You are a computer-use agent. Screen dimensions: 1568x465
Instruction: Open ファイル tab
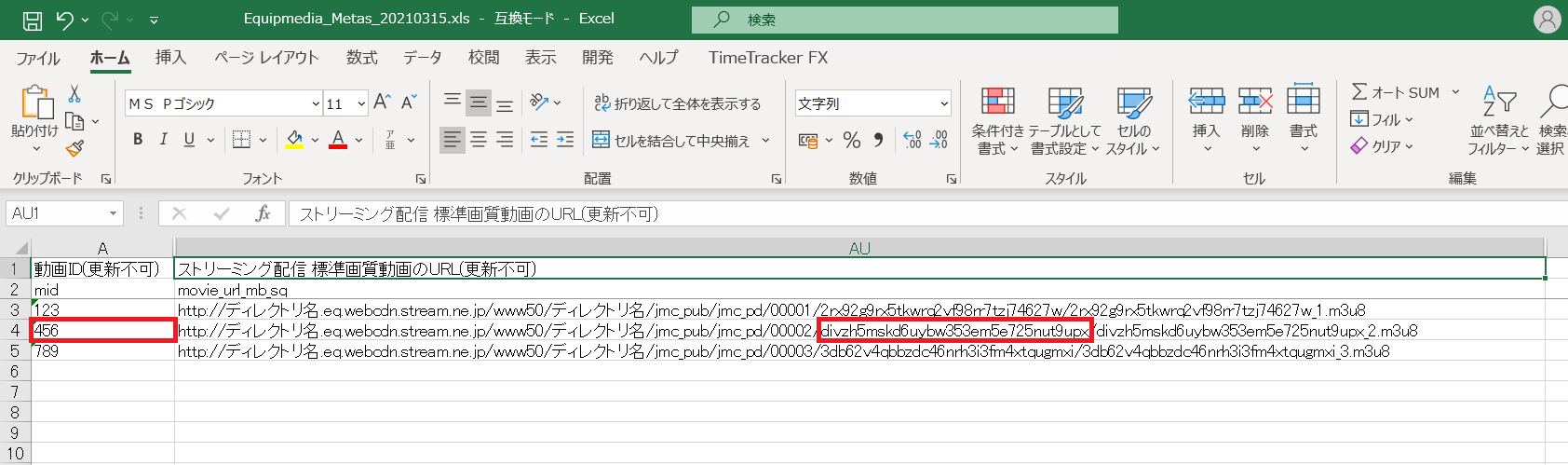pos(38,58)
